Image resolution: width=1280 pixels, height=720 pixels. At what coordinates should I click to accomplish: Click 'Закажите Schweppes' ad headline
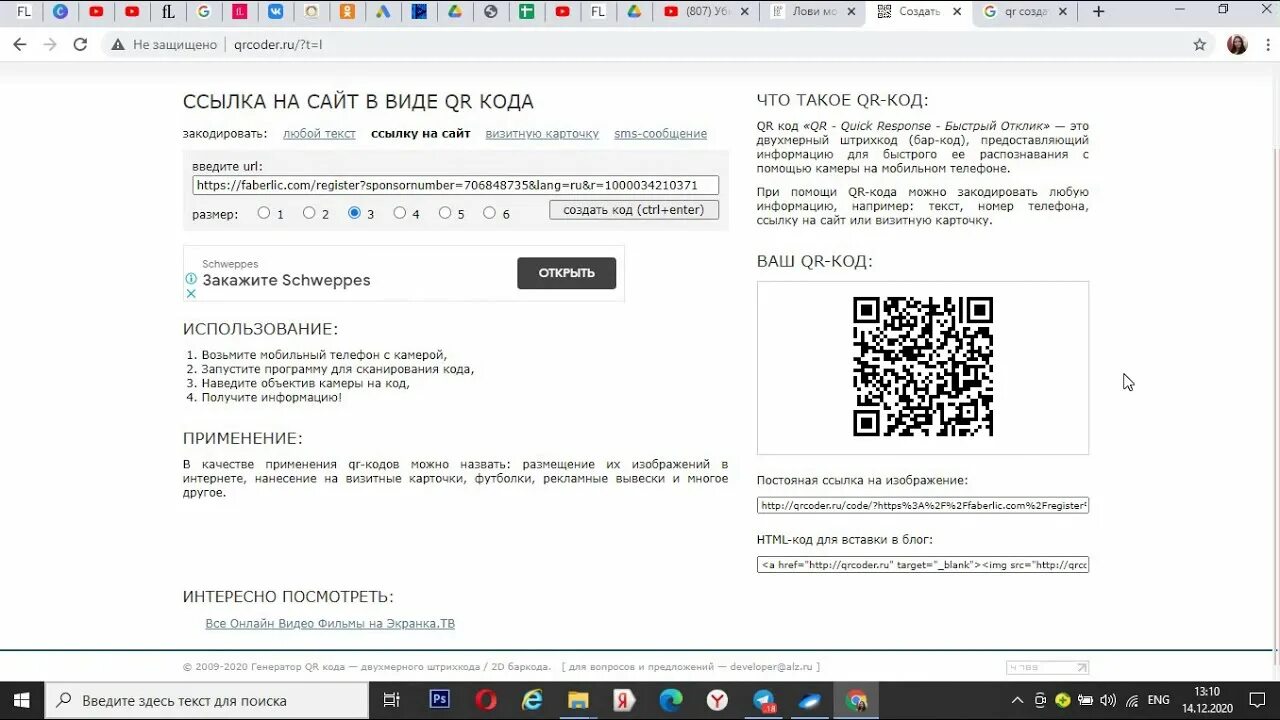tap(286, 280)
